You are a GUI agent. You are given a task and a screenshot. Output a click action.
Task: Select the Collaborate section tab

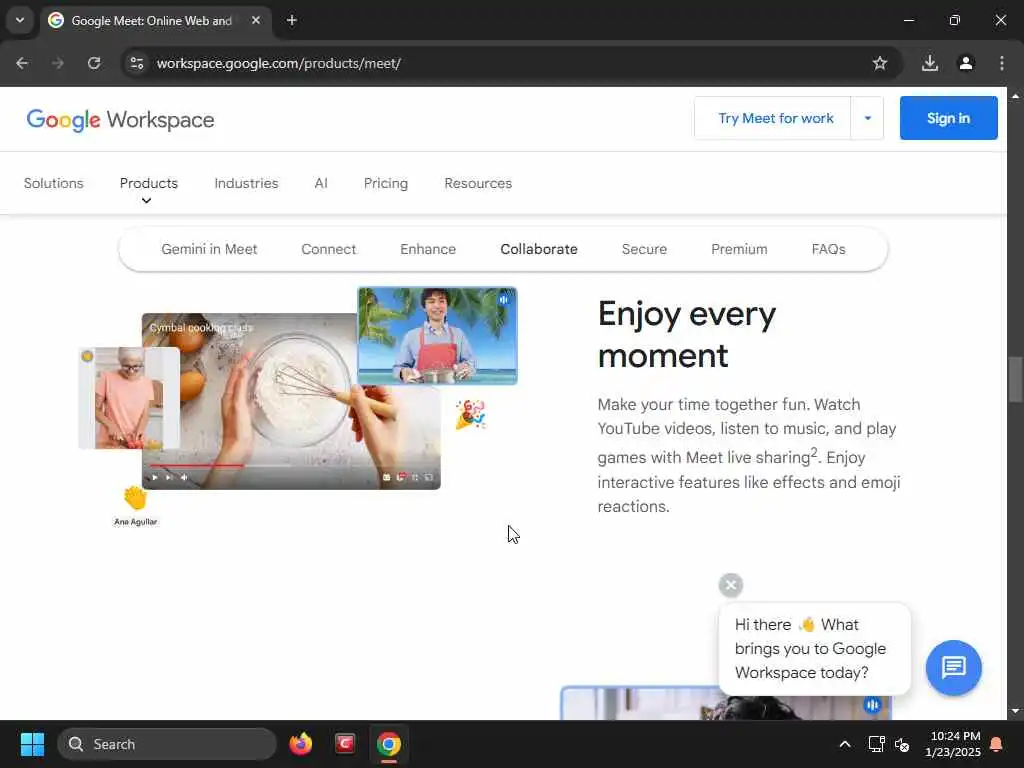pos(539,249)
